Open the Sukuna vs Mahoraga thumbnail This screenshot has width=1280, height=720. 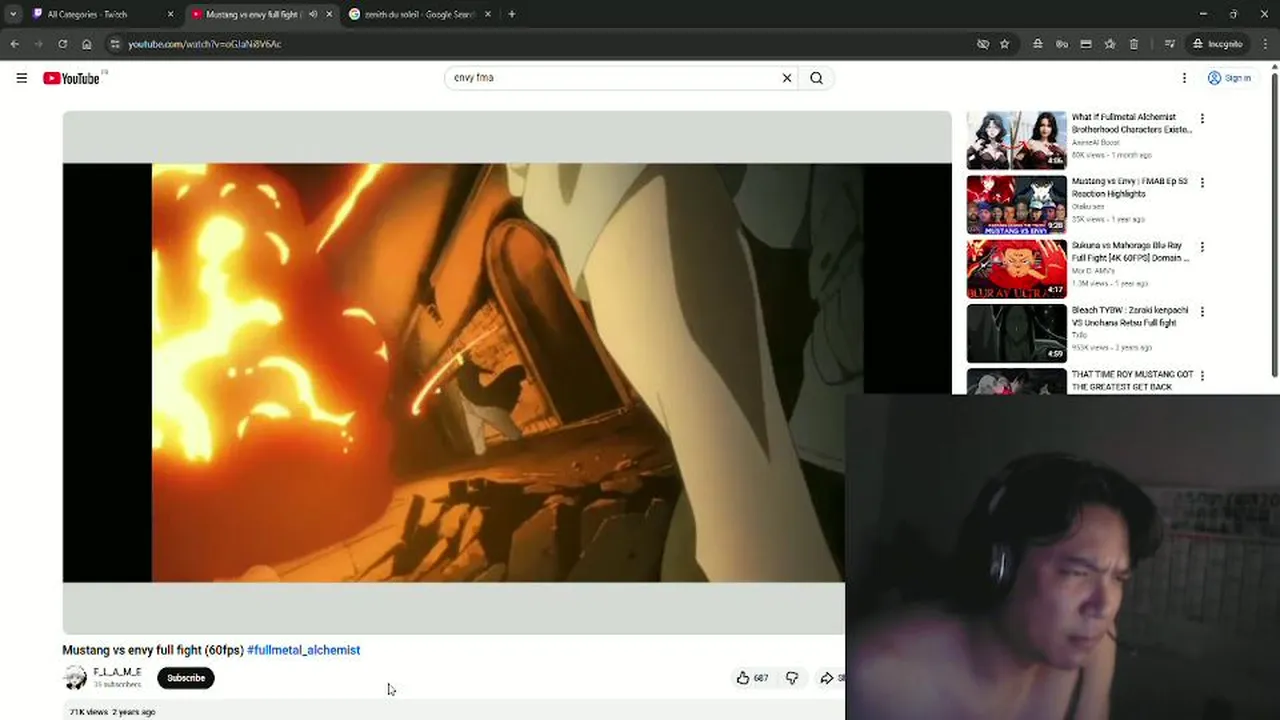pos(1016,269)
